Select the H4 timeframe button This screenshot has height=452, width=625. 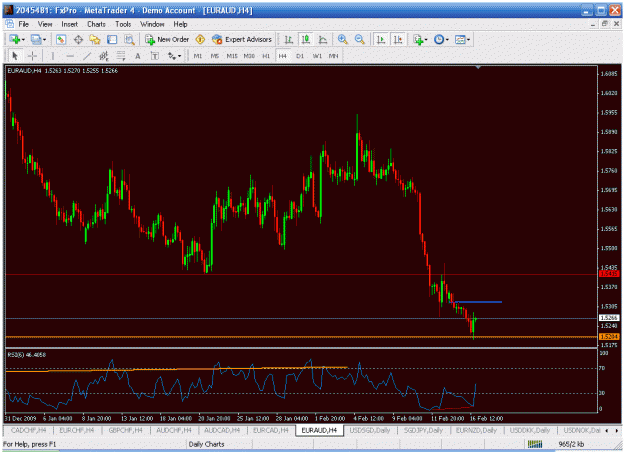pos(283,56)
